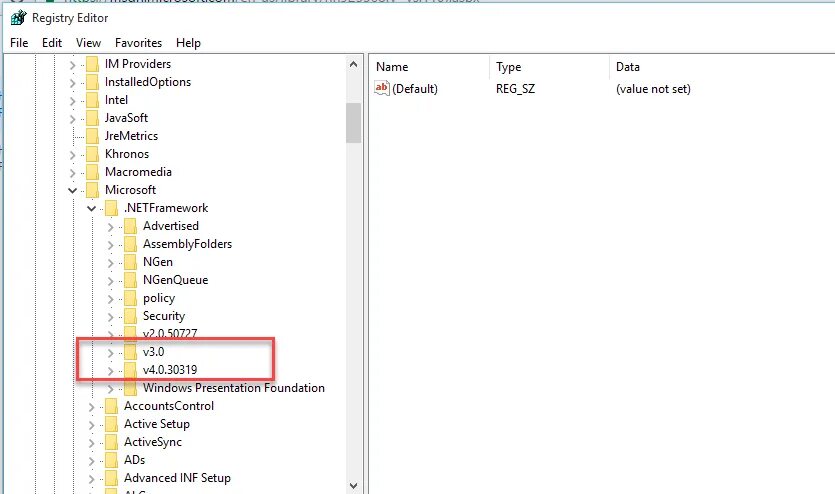Expand the ADs key
Viewport: 835px width, 494px height.
[92, 461]
